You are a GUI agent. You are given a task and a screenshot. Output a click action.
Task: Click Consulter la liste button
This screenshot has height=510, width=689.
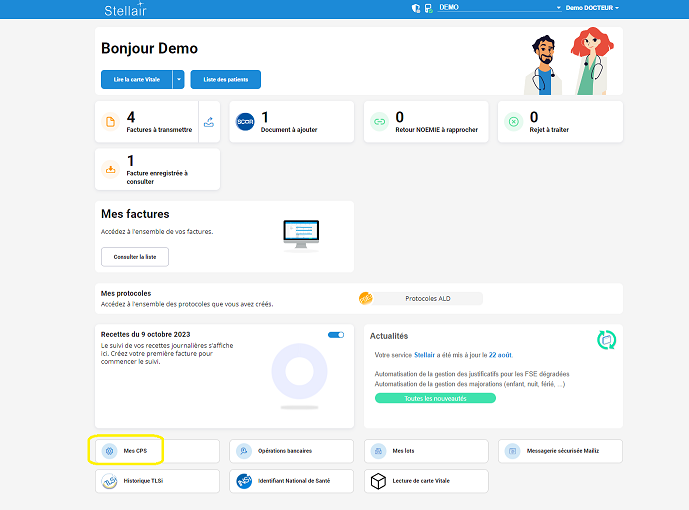(135, 257)
